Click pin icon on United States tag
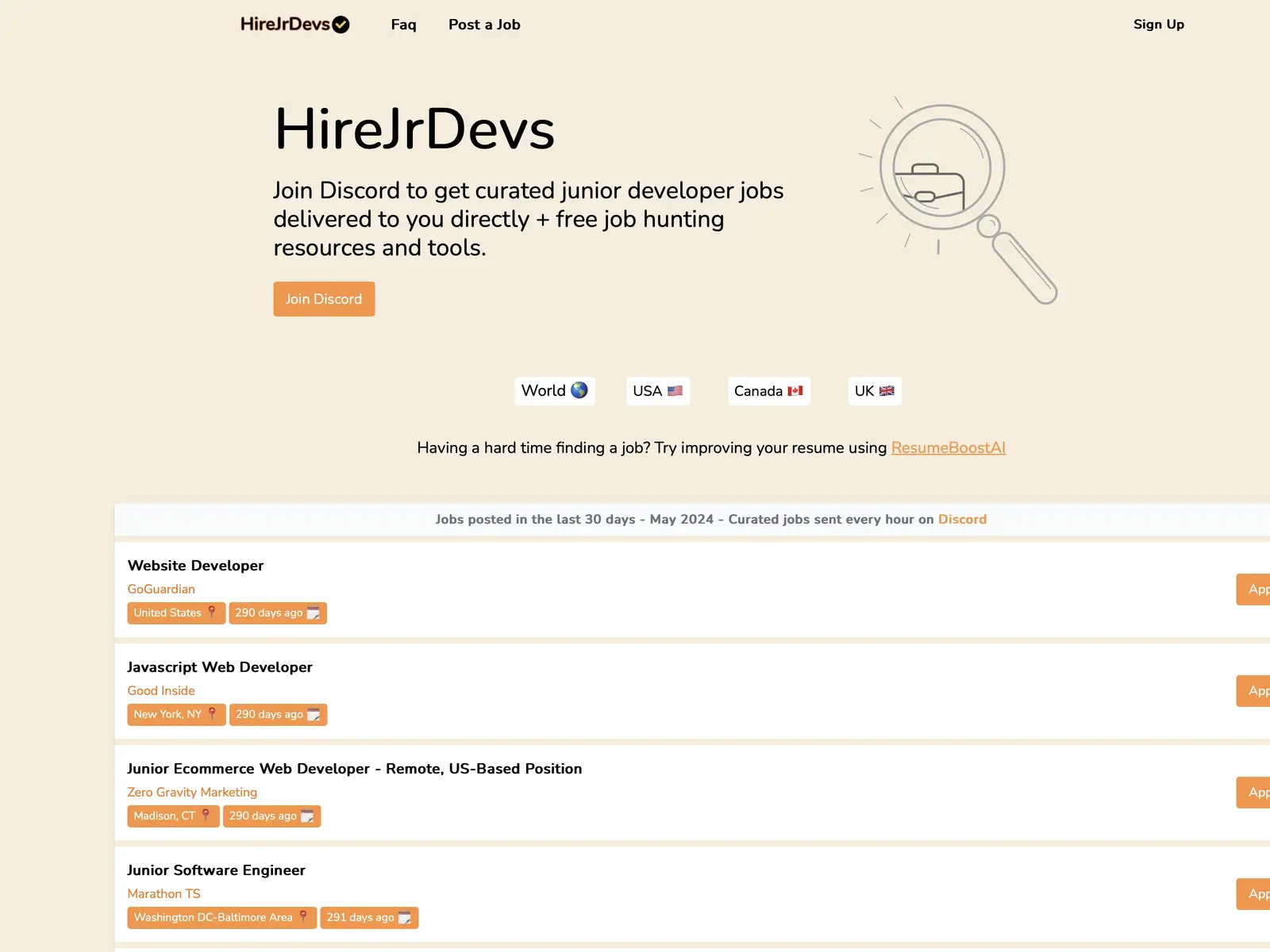 point(212,612)
